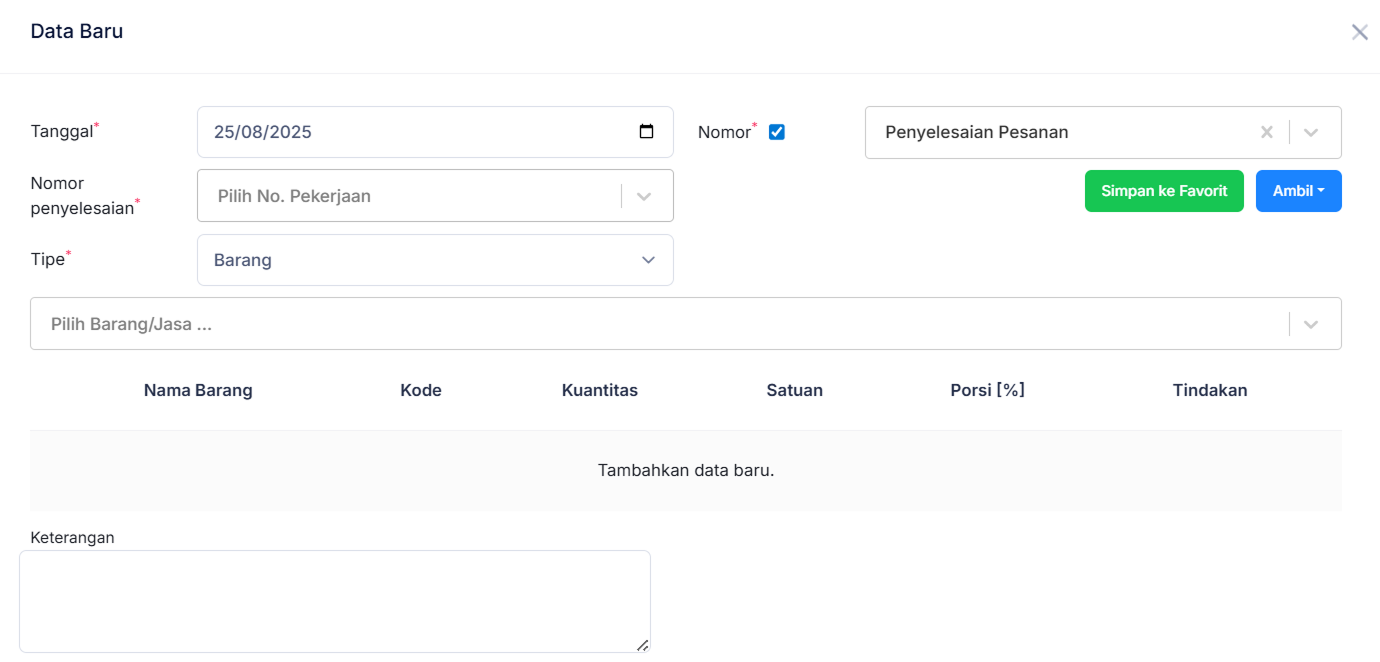Clear the Penyelesaian Pesanan selection
Screen dimensions: 1380x662
pos(1266,132)
